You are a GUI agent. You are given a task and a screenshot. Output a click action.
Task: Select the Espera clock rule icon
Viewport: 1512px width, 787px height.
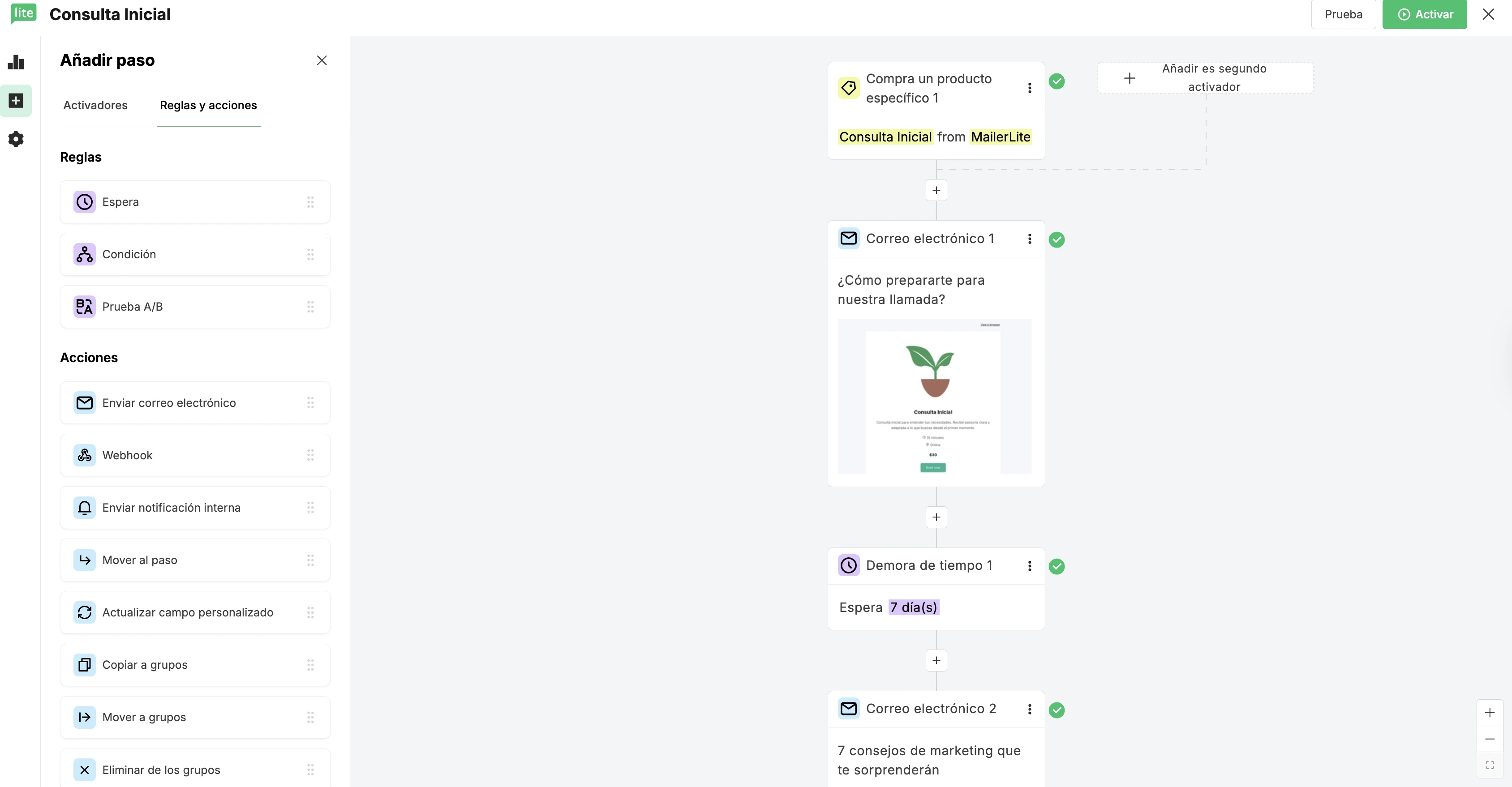coord(85,202)
